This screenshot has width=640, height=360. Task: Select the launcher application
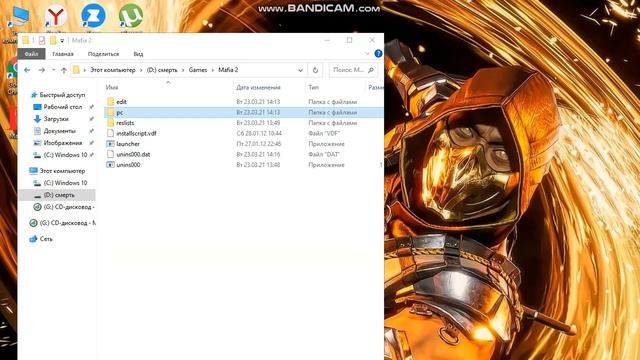(x=128, y=144)
